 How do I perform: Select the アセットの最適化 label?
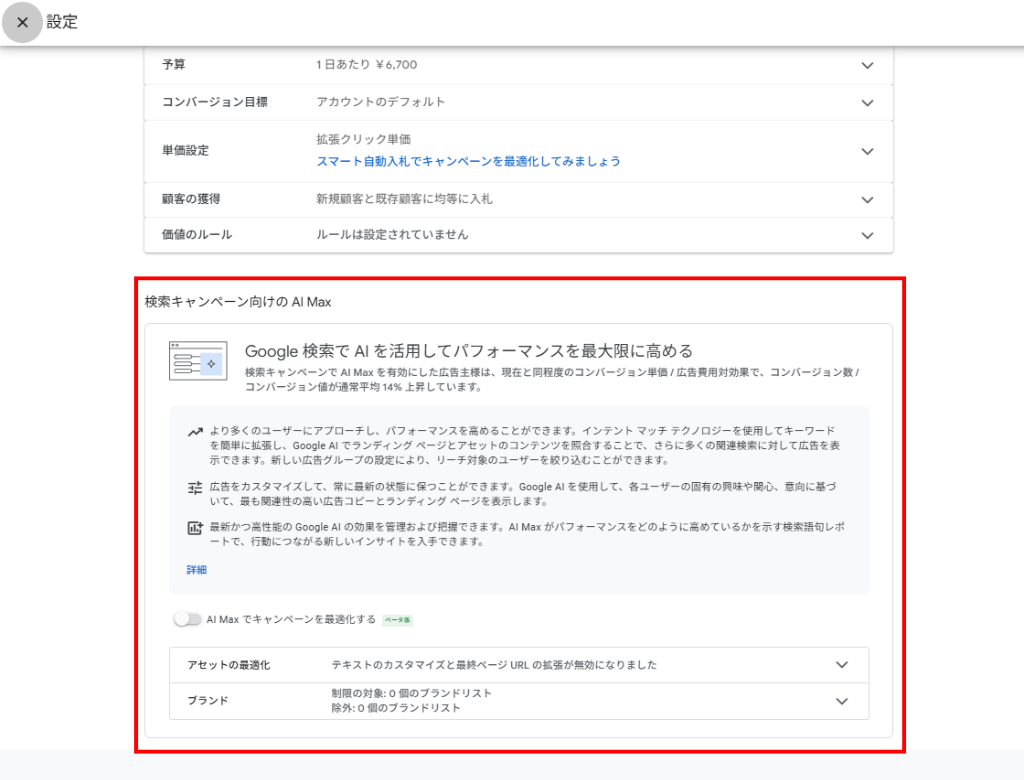tap(229, 665)
